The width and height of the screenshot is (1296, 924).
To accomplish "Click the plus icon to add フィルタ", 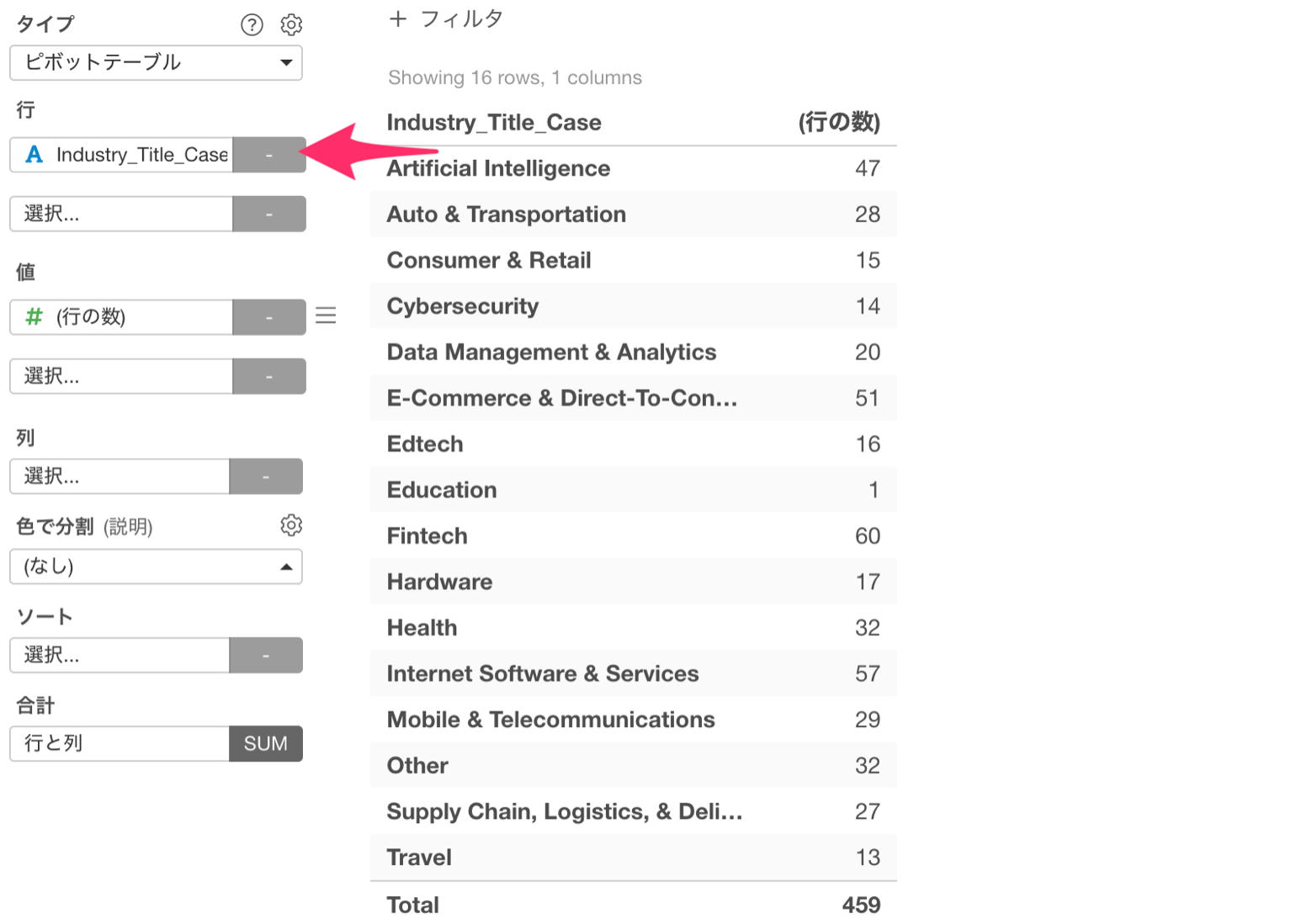I will pyautogui.click(x=398, y=19).
